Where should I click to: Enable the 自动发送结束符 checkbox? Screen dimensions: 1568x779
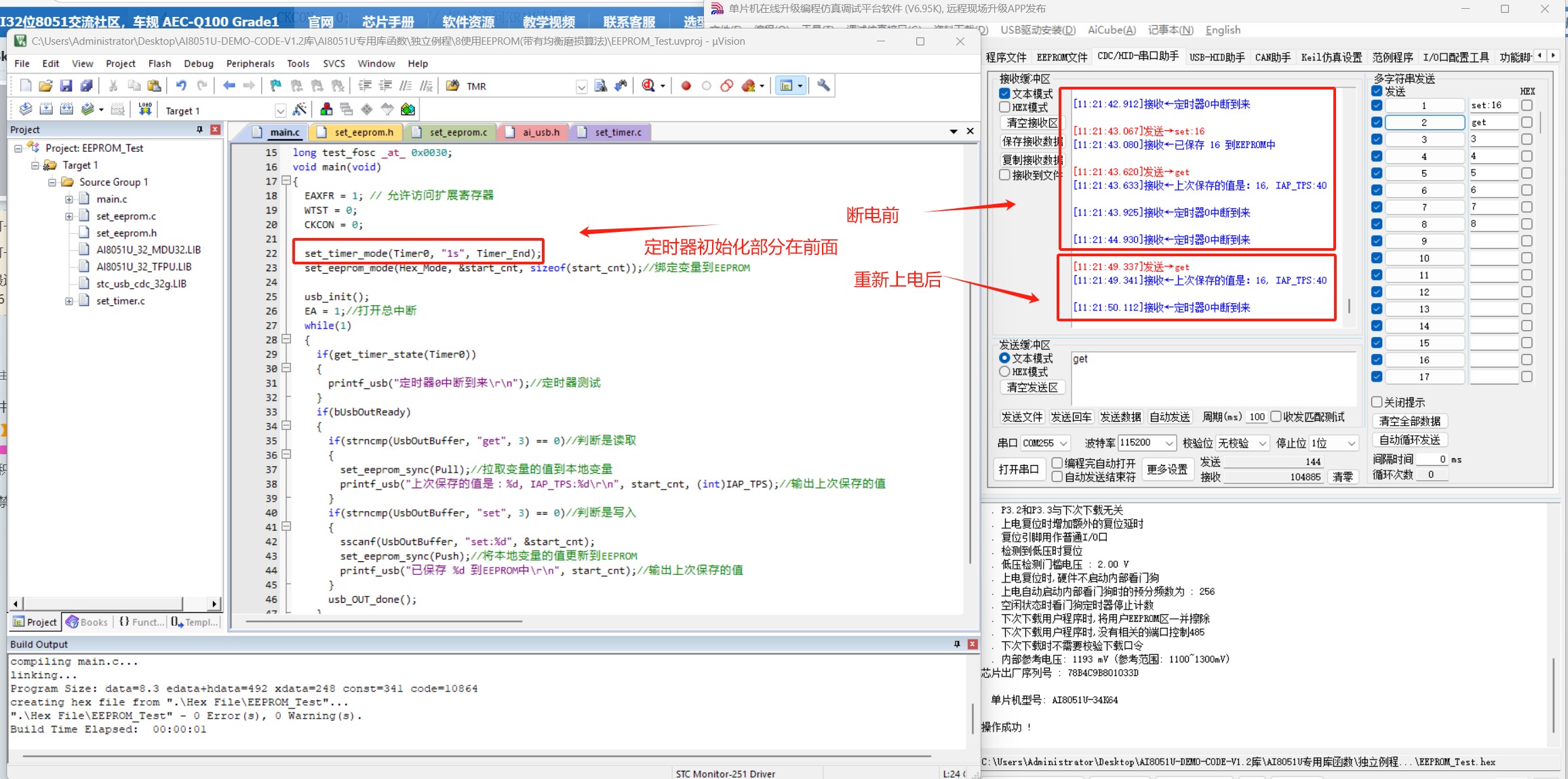[1057, 477]
